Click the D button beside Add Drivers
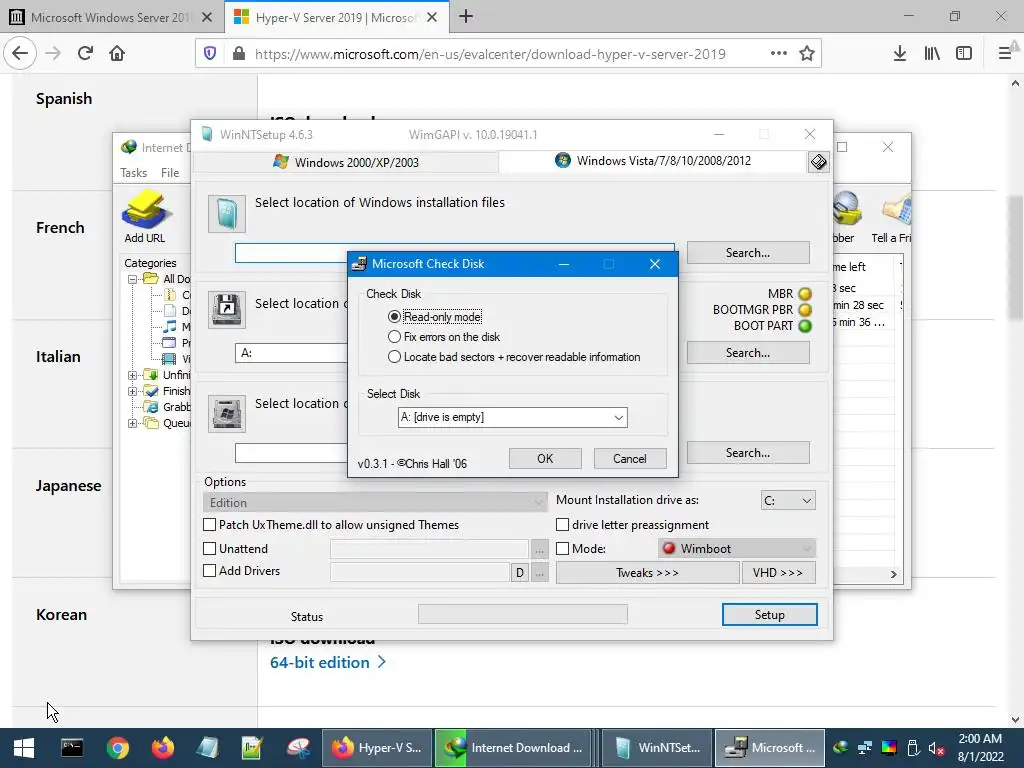The image size is (1024, 768). [x=519, y=573]
